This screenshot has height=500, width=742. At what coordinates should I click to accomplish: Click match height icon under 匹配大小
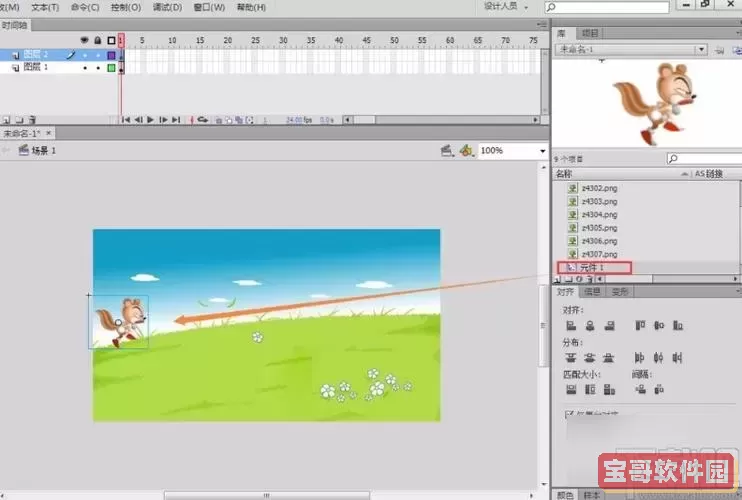click(590, 389)
